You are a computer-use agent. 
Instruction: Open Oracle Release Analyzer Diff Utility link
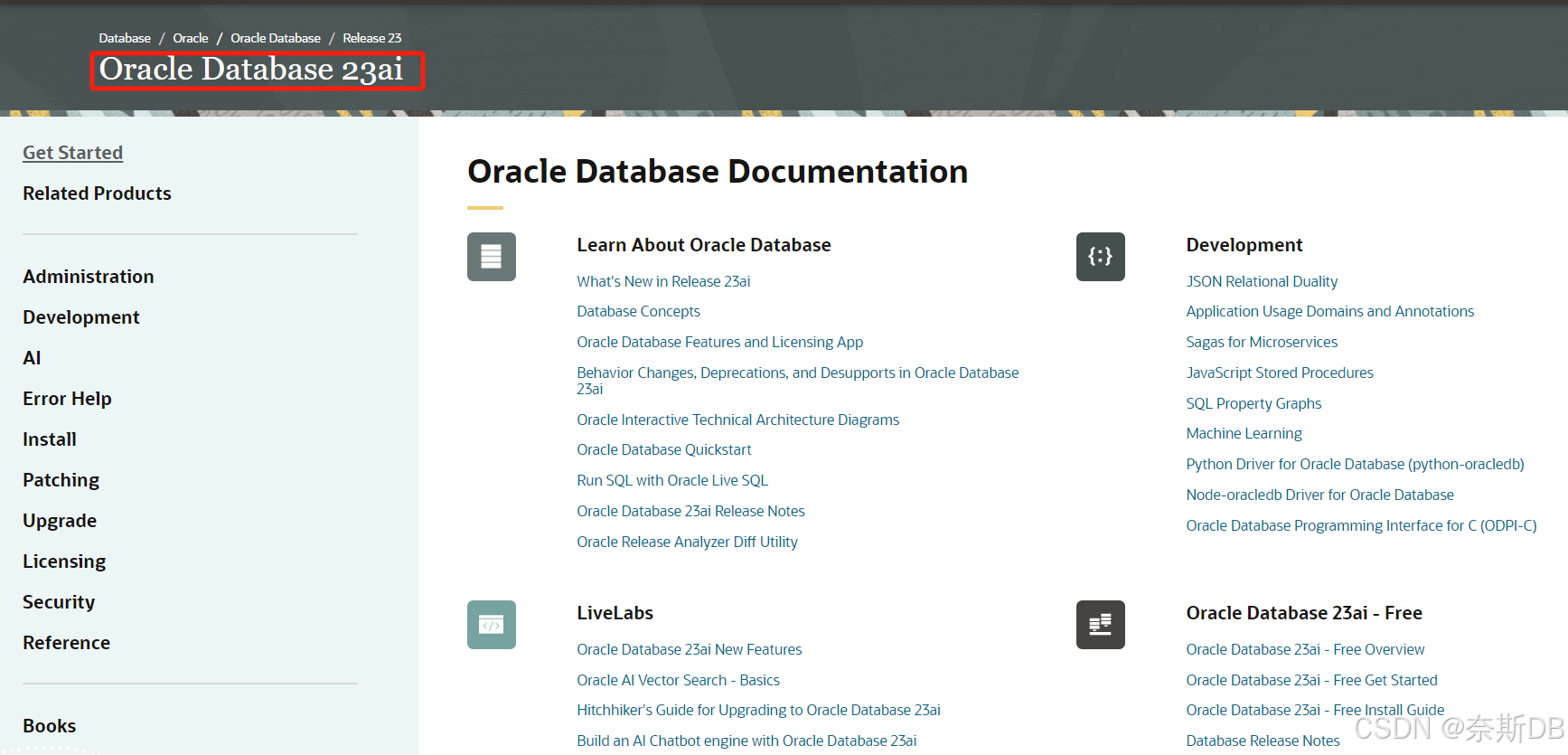pyautogui.click(x=687, y=542)
